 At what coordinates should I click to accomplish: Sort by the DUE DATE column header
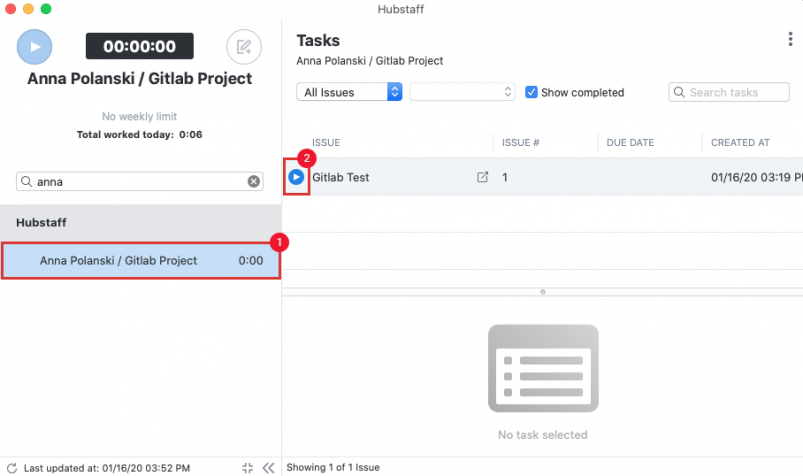[630, 143]
